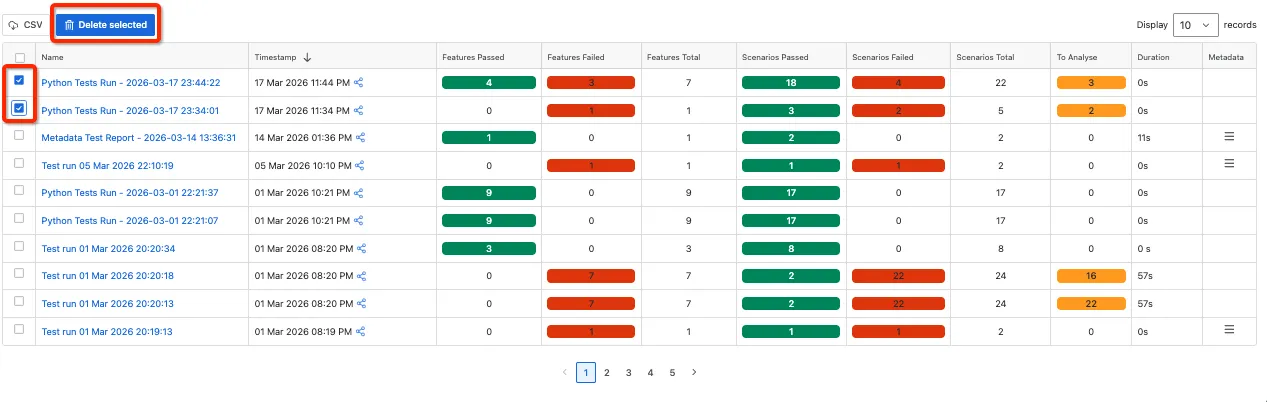Toggle select-all checkbox in table header
Viewport: 1267px width, 402px height.
pyautogui.click(x=19, y=58)
